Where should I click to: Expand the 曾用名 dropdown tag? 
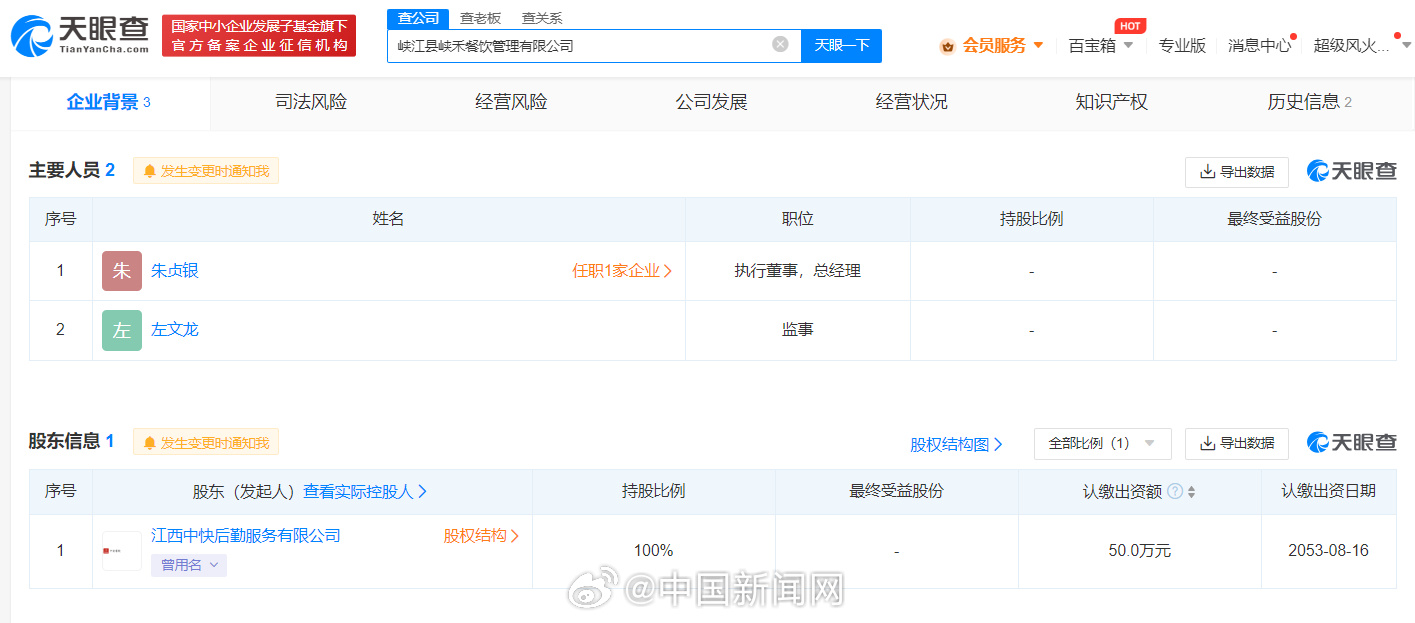[189, 565]
